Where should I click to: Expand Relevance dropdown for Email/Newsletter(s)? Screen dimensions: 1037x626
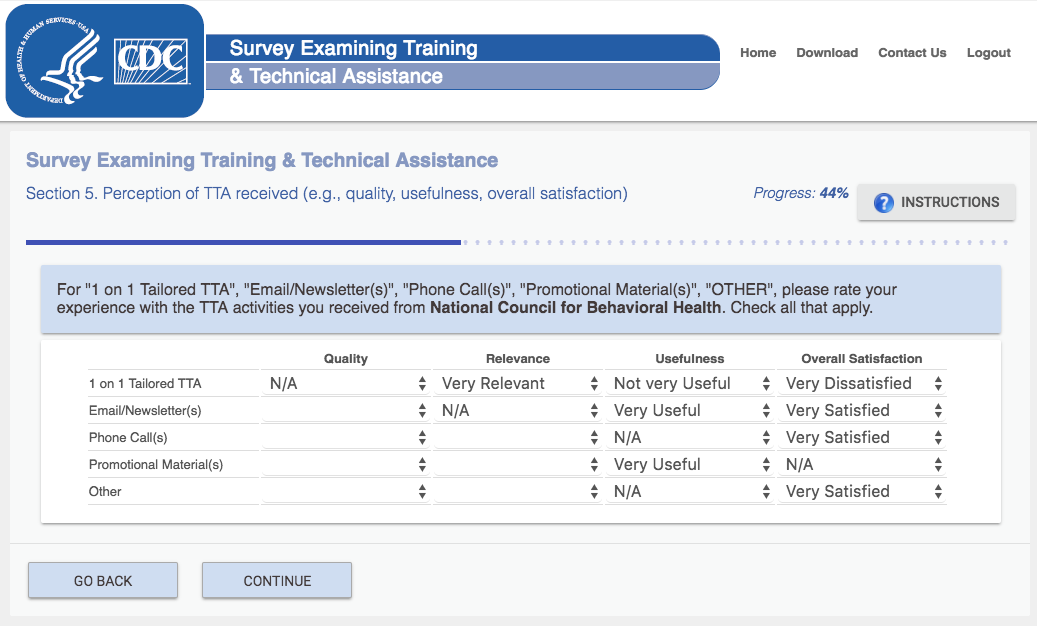518,411
